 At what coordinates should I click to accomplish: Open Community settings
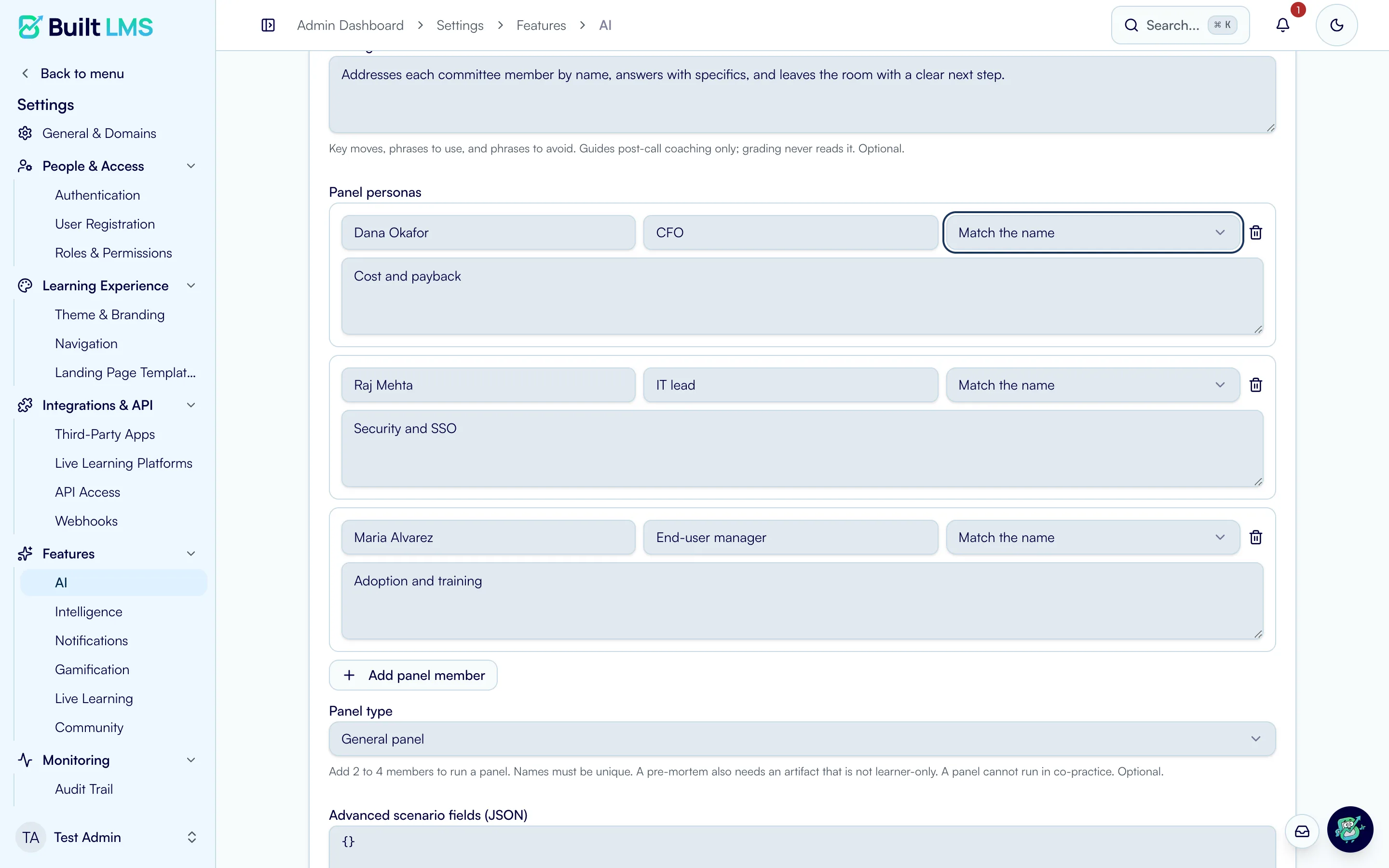(89, 727)
